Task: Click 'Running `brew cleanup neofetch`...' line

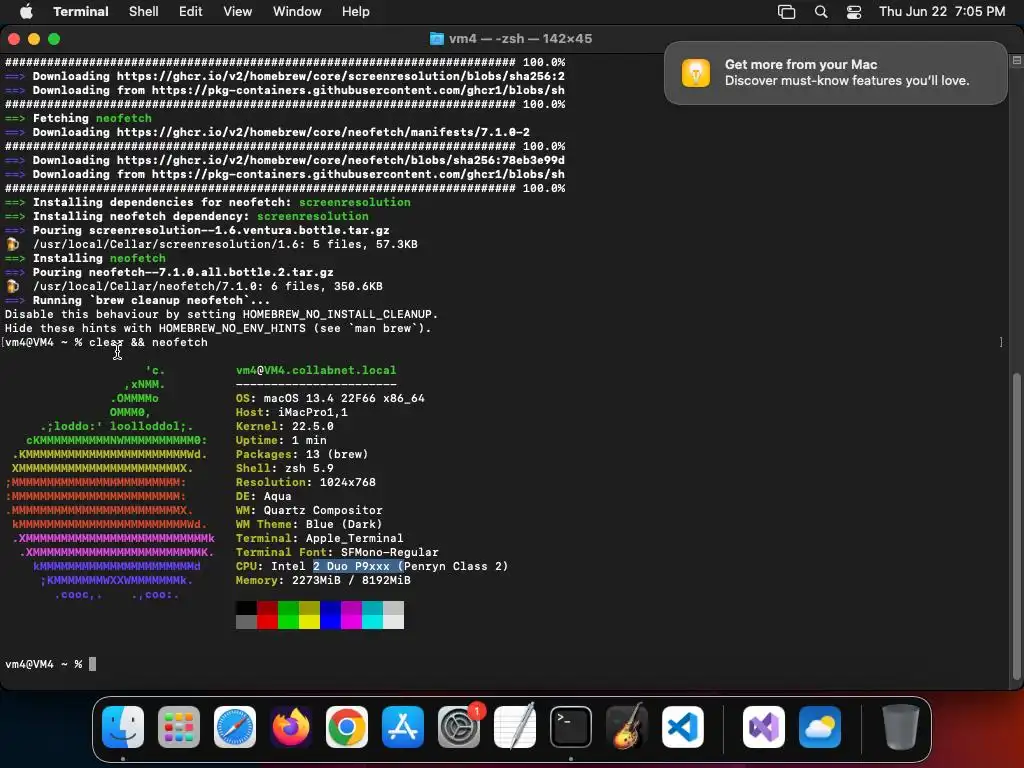Action: coord(151,300)
